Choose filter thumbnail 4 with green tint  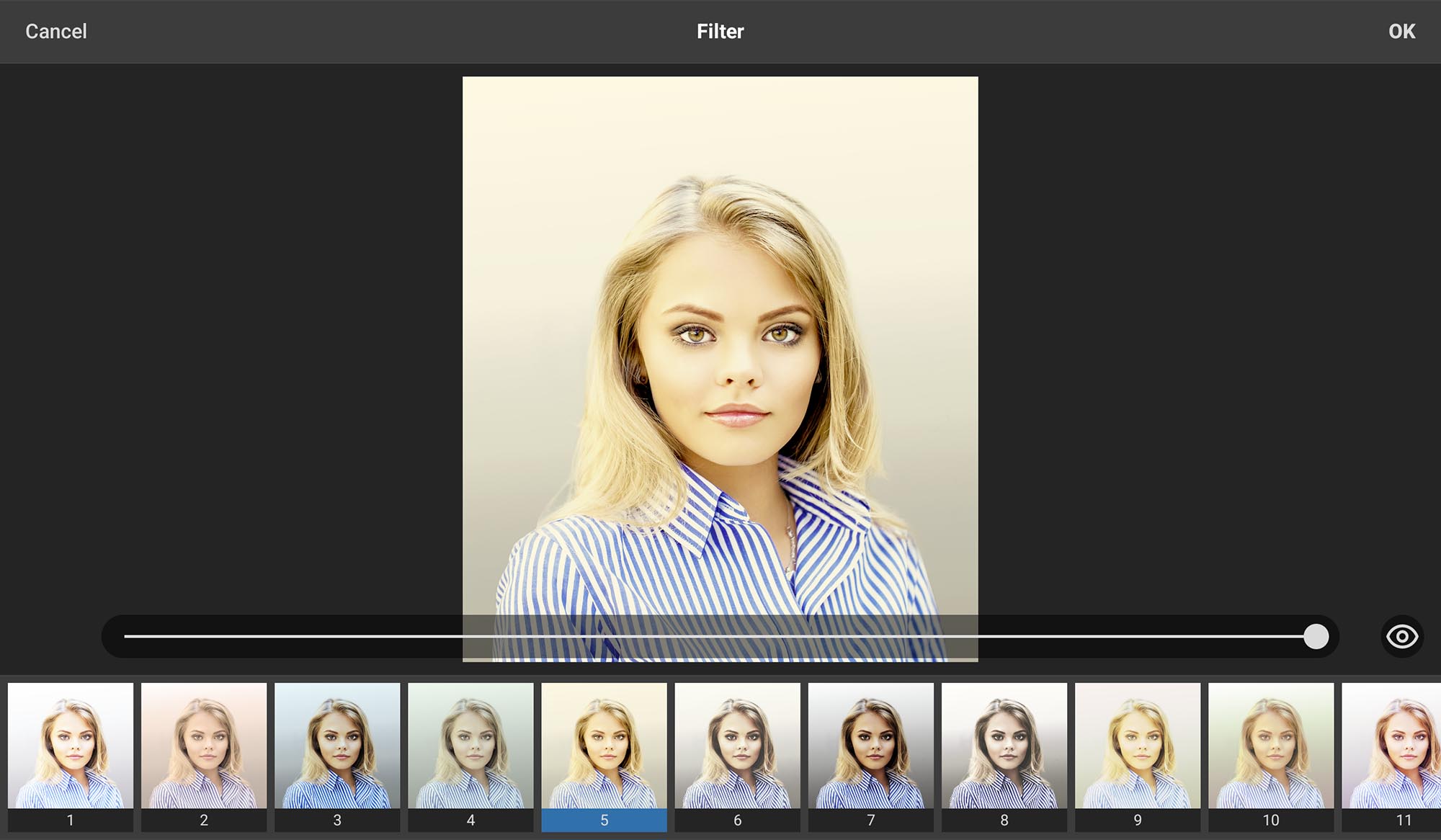pyautogui.click(x=470, y=746)
